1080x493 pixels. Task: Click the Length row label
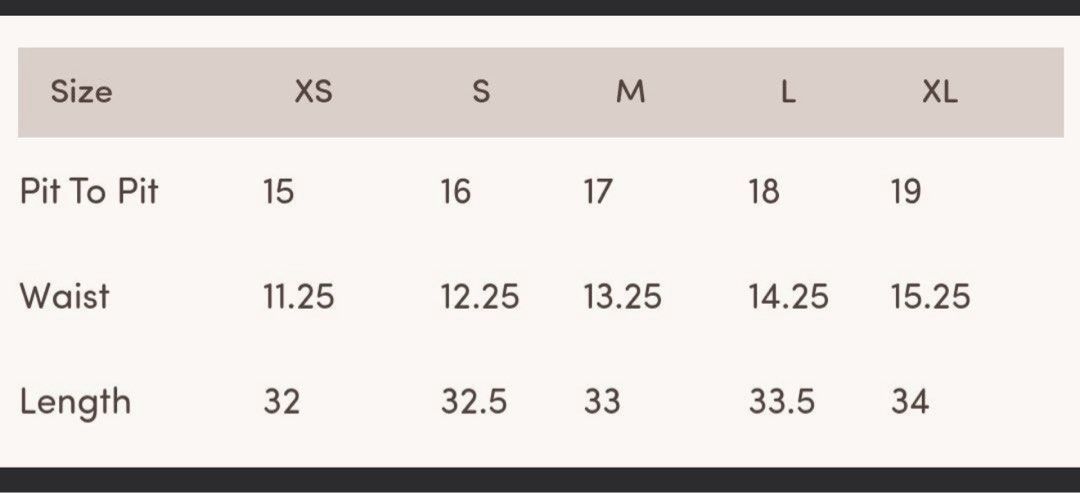coord(75,402)
